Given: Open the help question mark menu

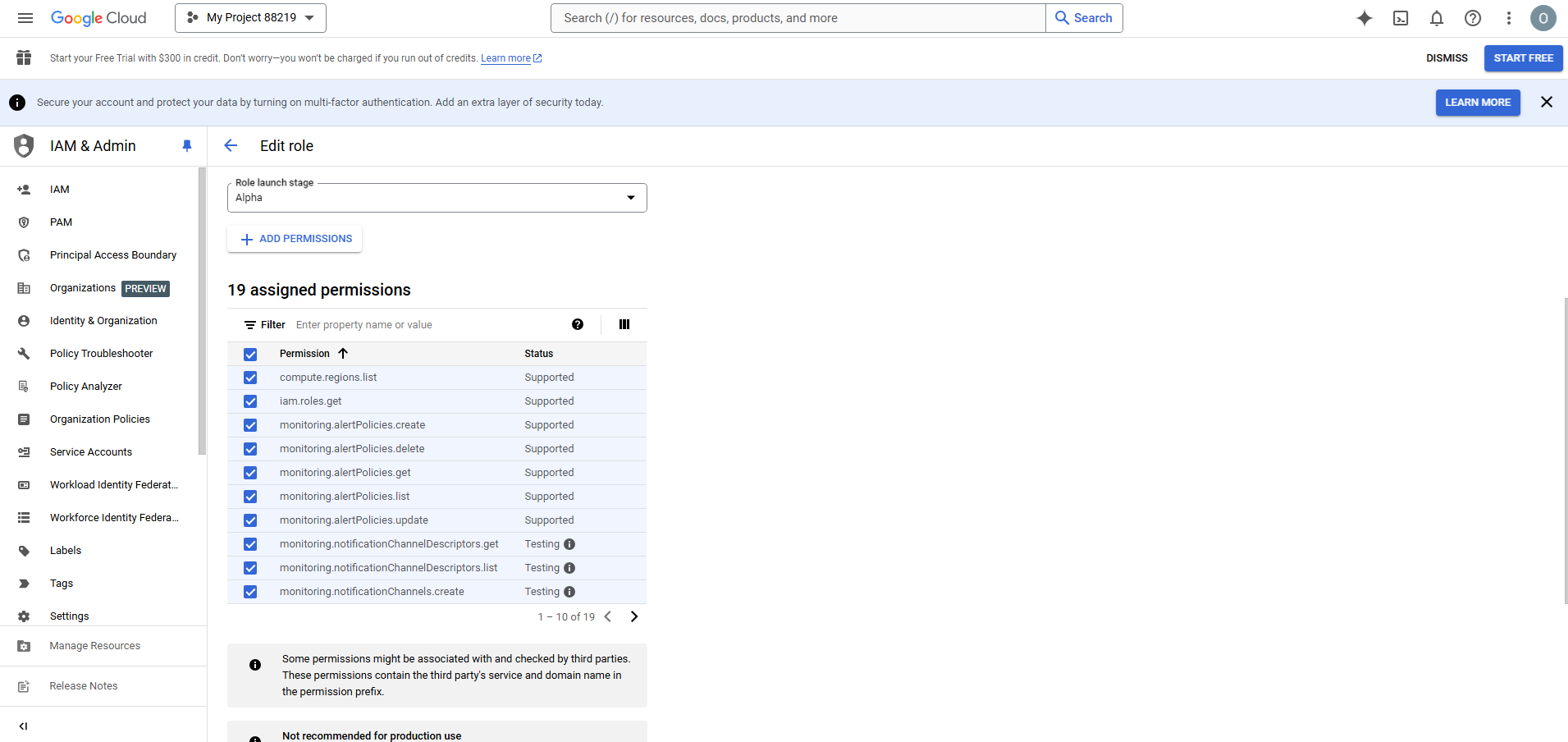Looking at the screenshot, I should pyautogui.click(x=1473, y=18).
